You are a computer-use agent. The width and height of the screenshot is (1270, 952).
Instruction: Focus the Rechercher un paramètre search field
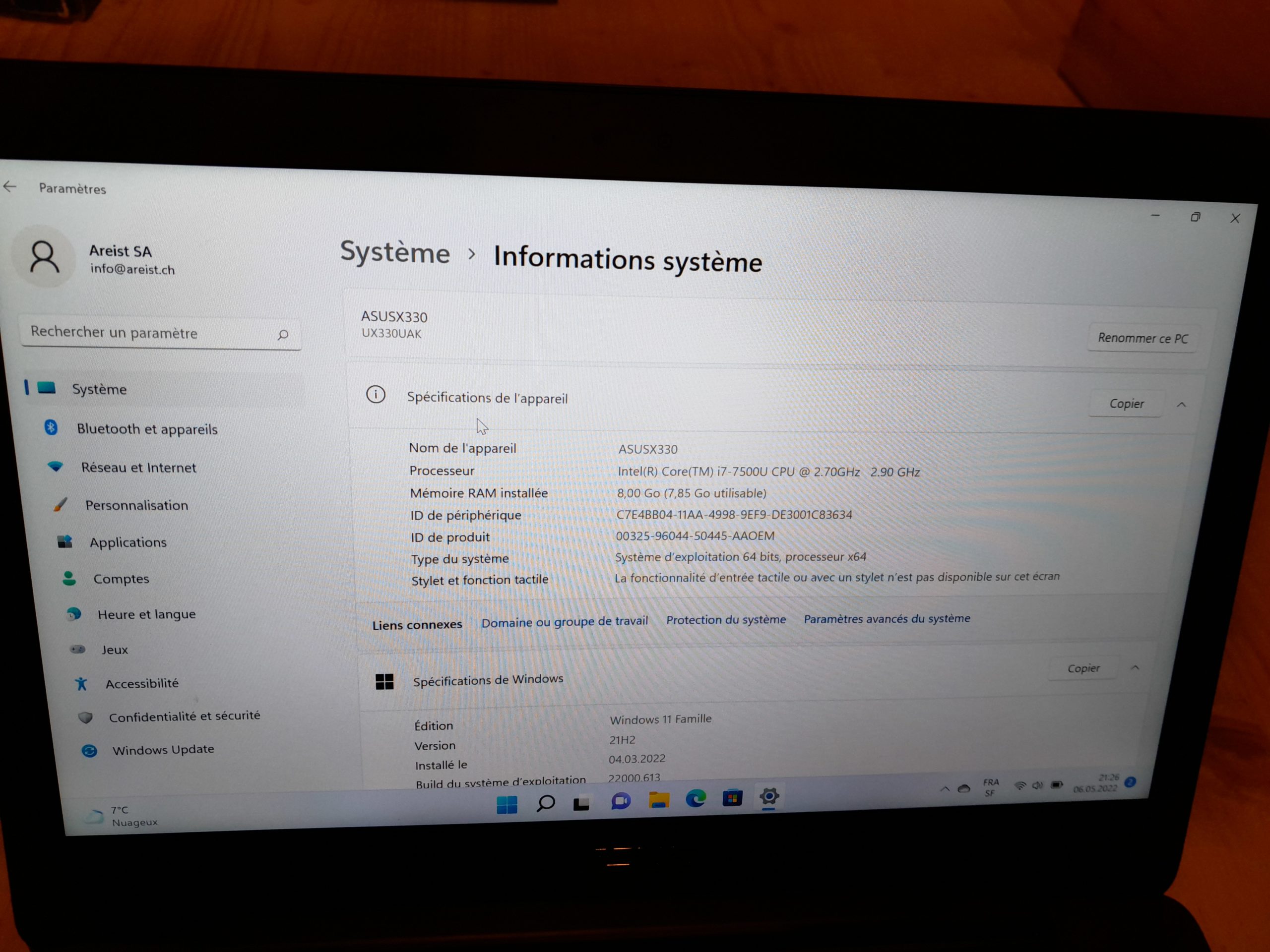[x=160, y=333]
